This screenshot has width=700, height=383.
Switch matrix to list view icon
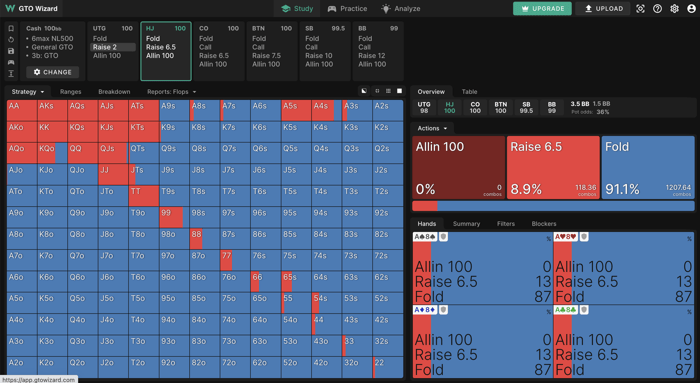coord(388,91)
